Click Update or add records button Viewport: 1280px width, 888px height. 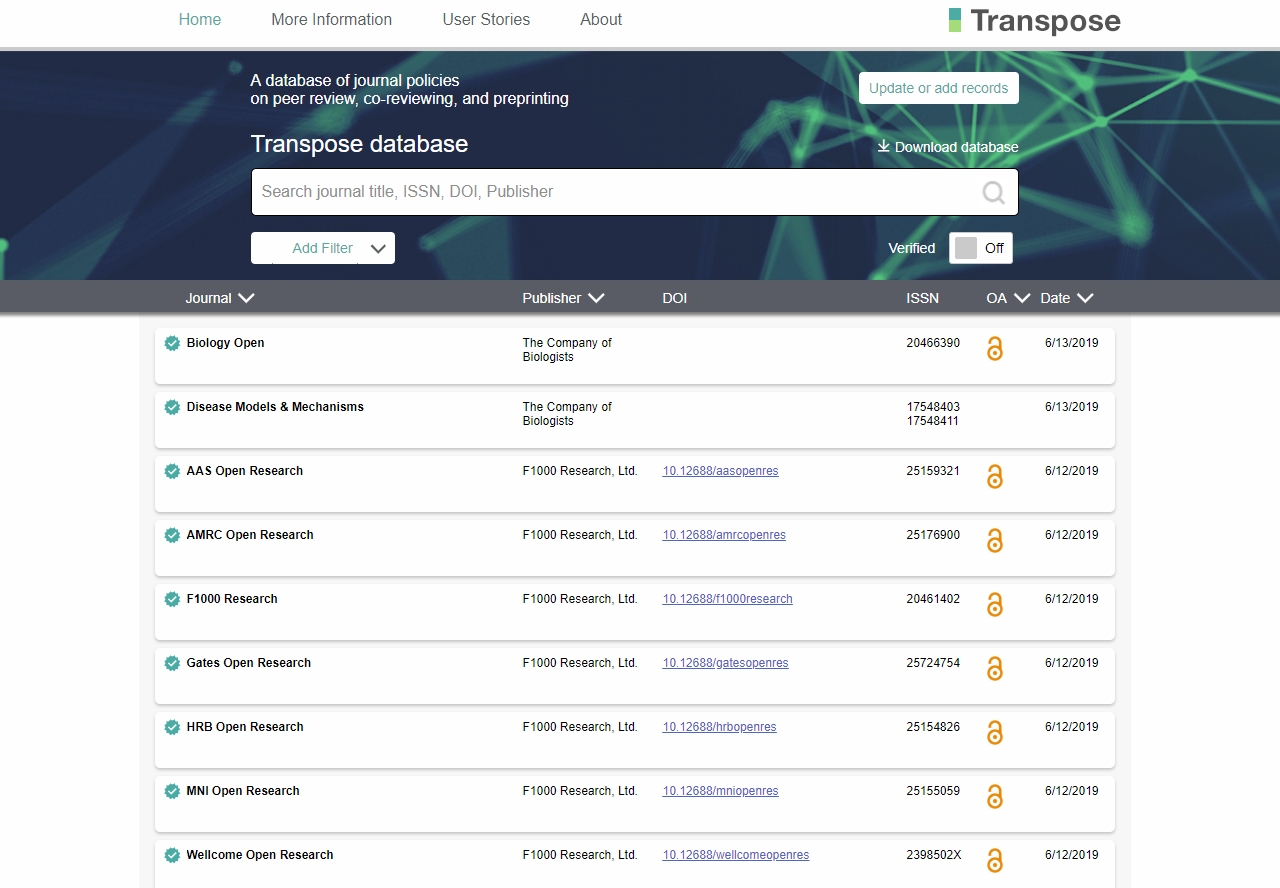pos(939,88)
